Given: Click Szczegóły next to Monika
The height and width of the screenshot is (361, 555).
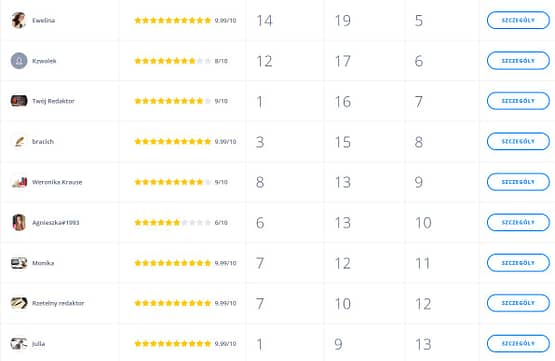Looking at the screenshot, I should coord(518,263).
